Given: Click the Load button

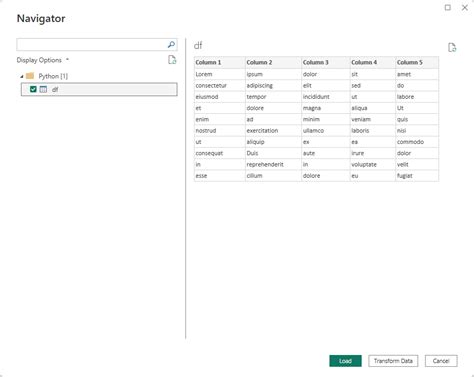Looking at the screenshot, I should [x=345, y=361].
